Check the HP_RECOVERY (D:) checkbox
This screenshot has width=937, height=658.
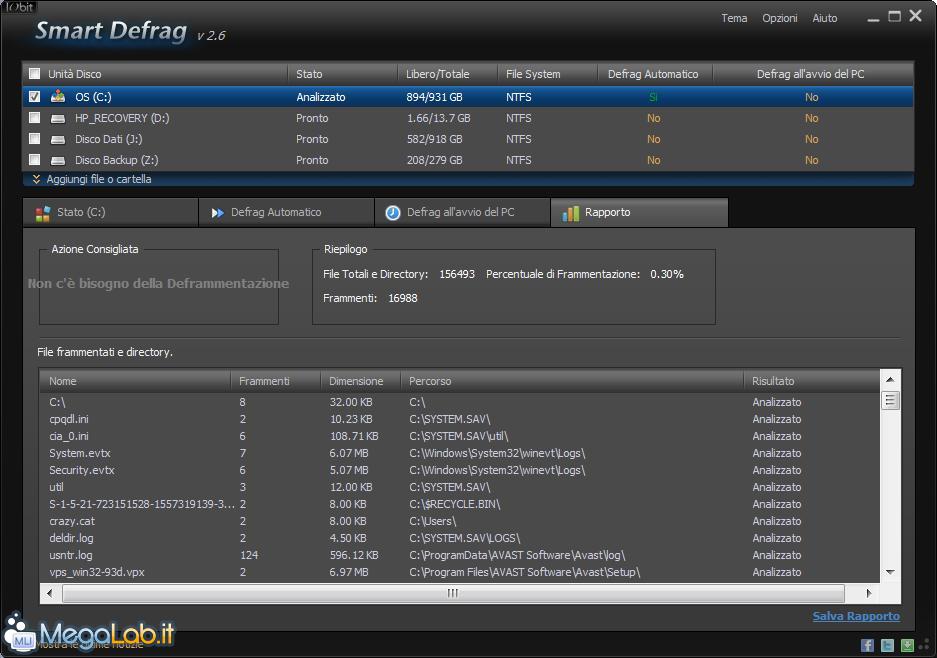(35, 118)
